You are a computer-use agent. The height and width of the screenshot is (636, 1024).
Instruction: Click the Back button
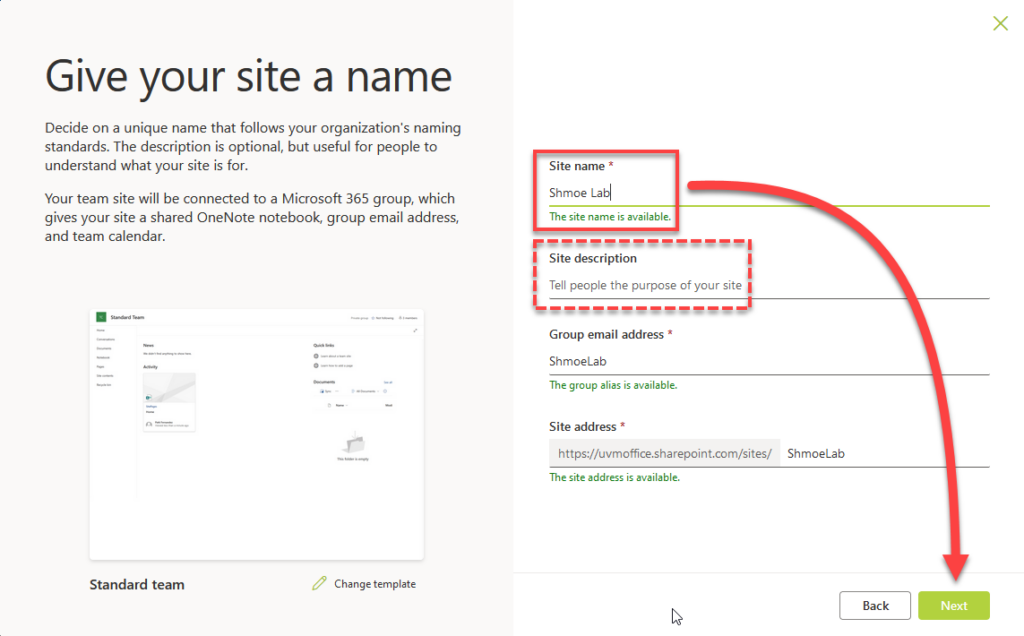[875, 605]
